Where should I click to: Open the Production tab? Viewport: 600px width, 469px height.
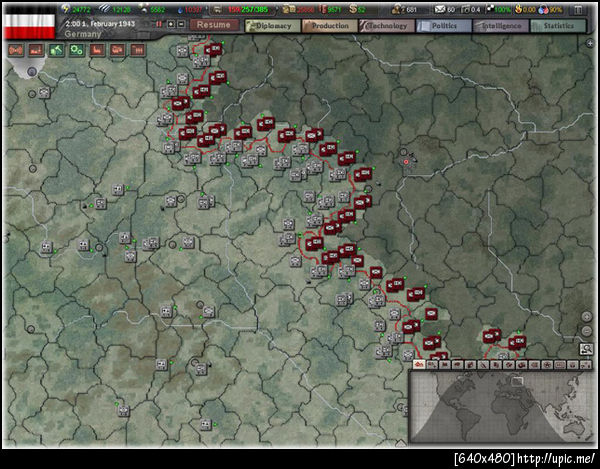click(x=329, y=26)
